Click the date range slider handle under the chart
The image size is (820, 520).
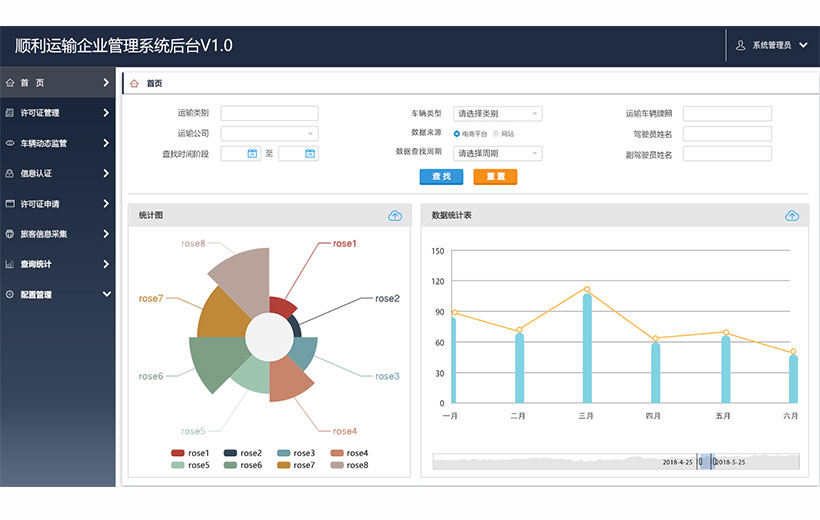click(700, 461)
